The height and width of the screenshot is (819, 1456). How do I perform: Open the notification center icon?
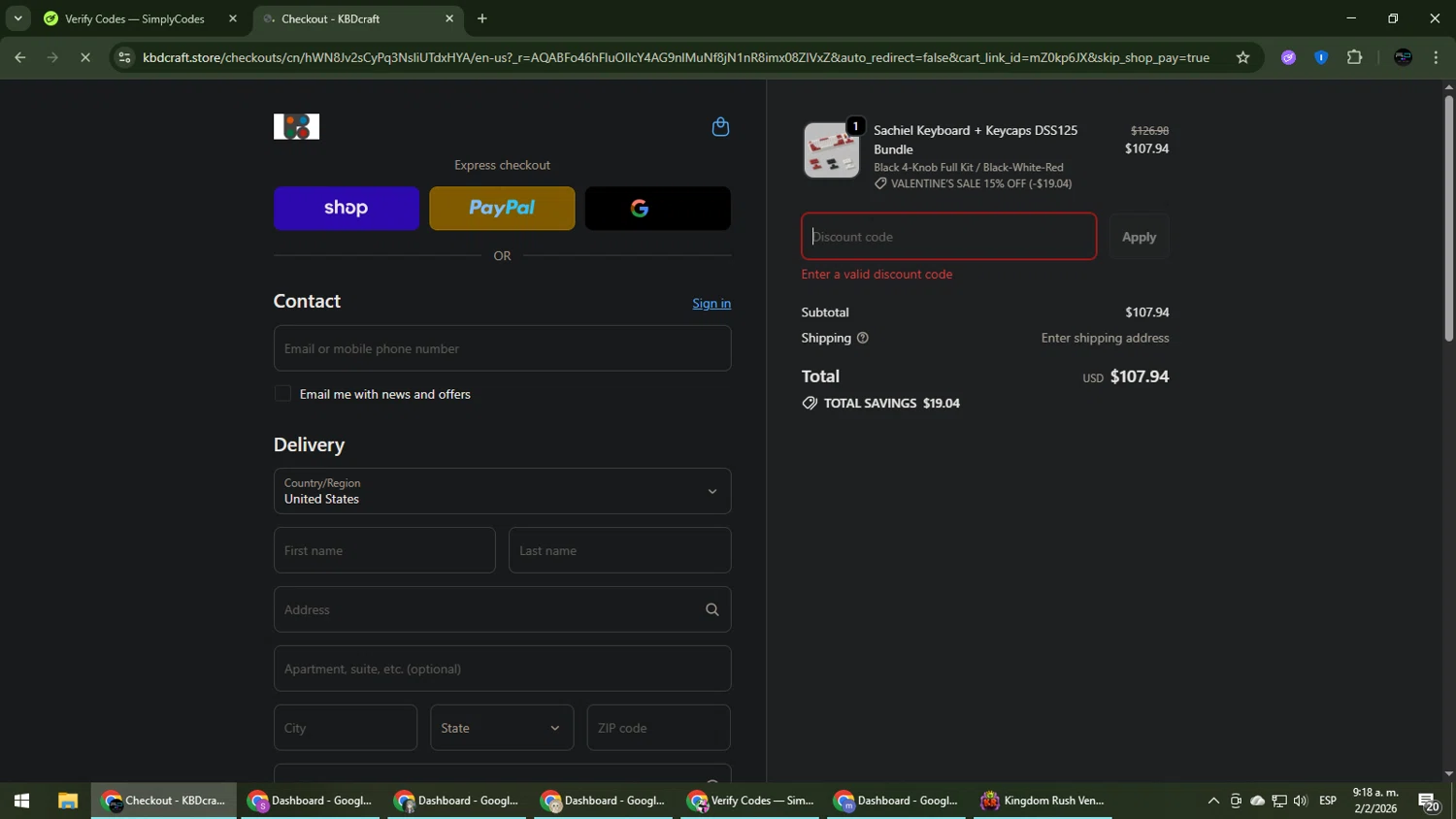click(x=1428, y=802)
